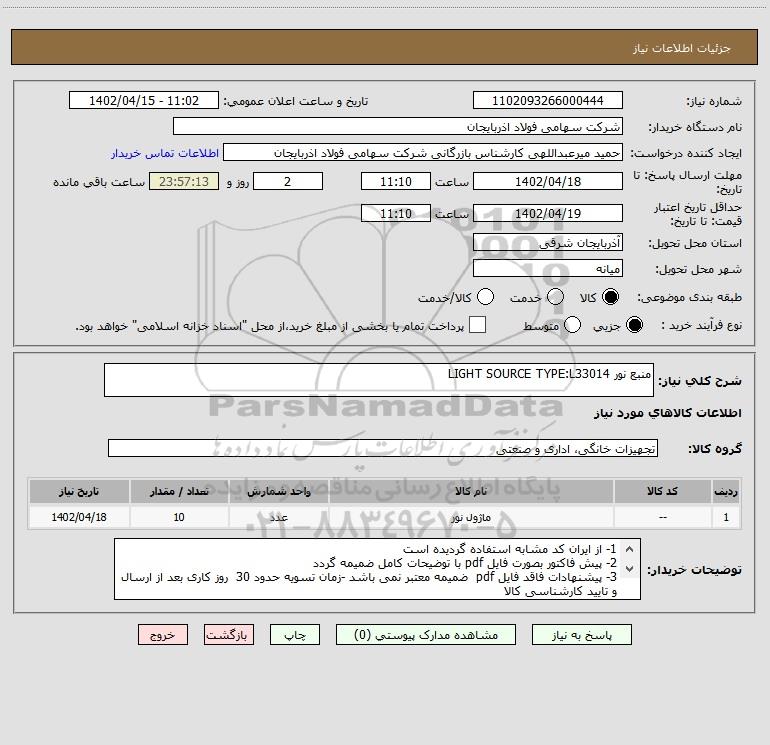Click the general description field LIGHT SOURCE TYPE:L33014
Image resolution: width=770 pixels, height=745 pixels.
tap(379, 380)
